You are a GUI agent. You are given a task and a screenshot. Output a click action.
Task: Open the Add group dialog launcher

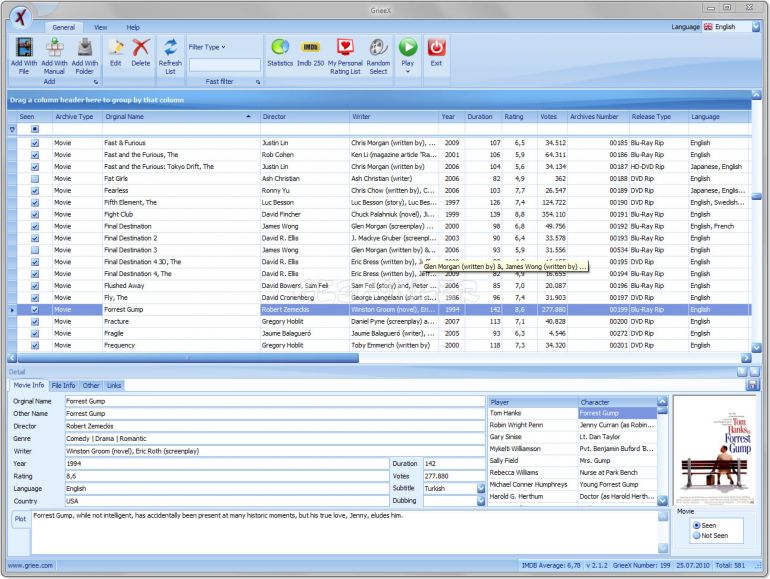click(x=96, y=82)
